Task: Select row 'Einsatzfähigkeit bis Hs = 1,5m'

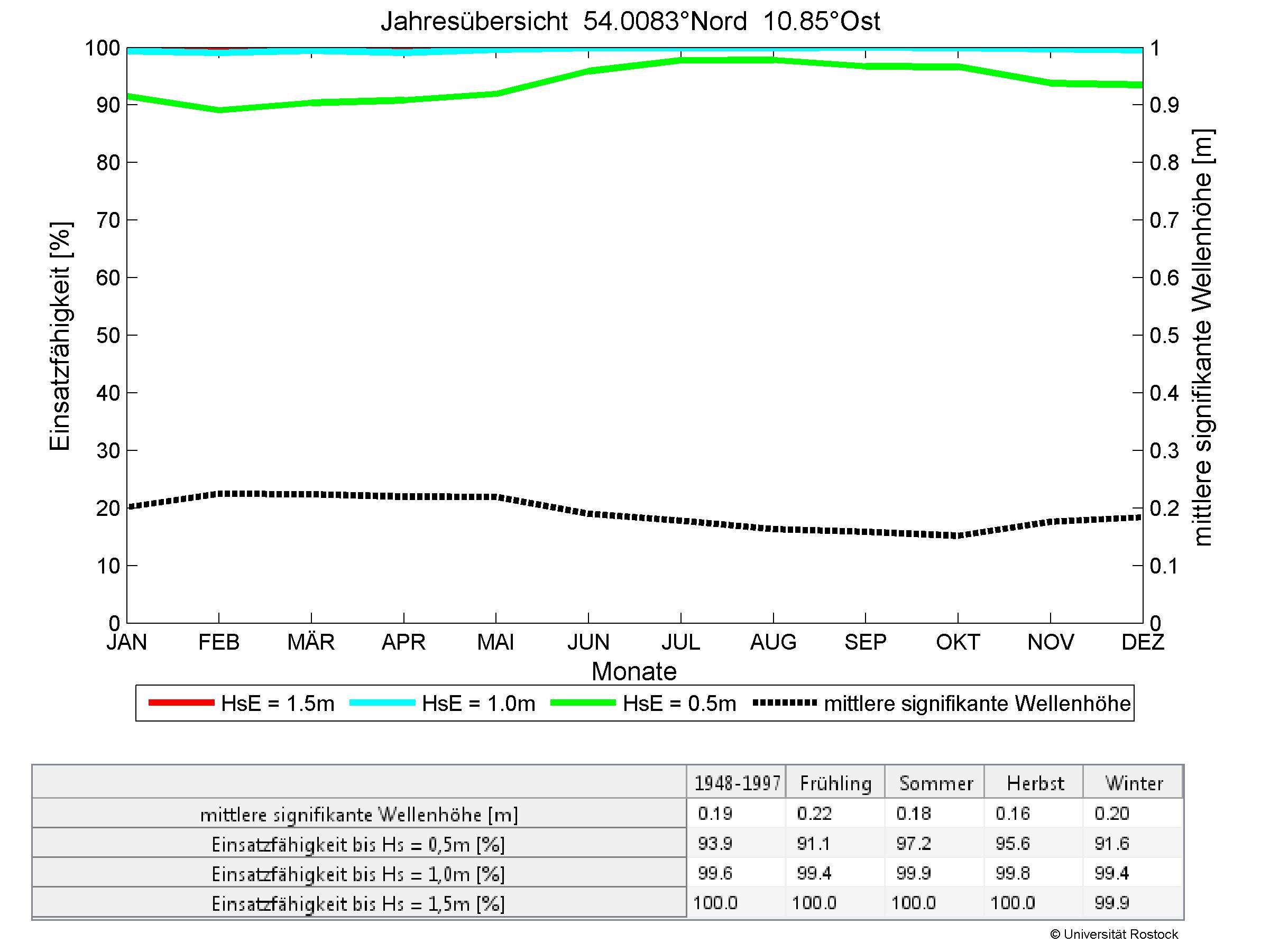Action: coord(359,904)
